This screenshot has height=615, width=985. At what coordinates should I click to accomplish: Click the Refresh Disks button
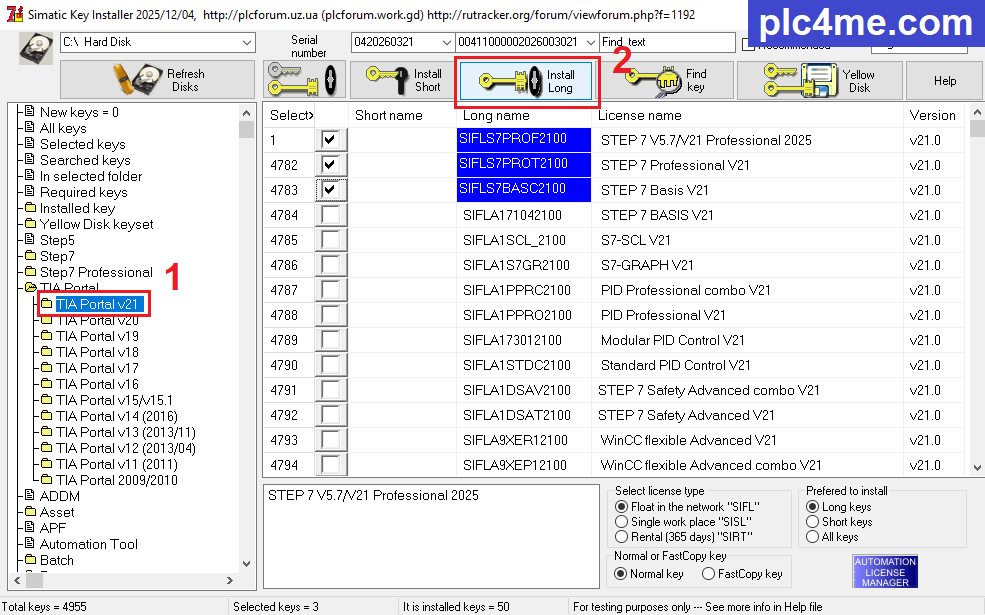pyautogui.click(x=157, y=80)
